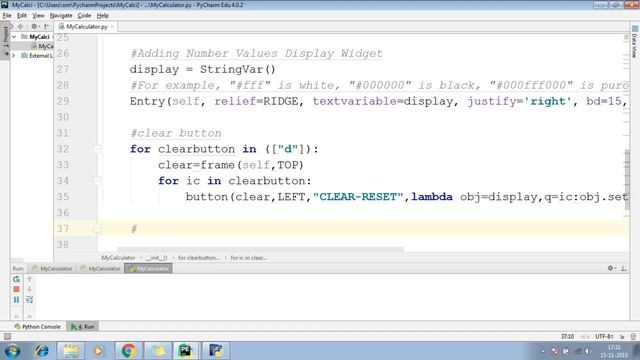Toggle the 4: Run tool window tab
The height and width of the screenshot is (360, 640).
coord(83,327)
